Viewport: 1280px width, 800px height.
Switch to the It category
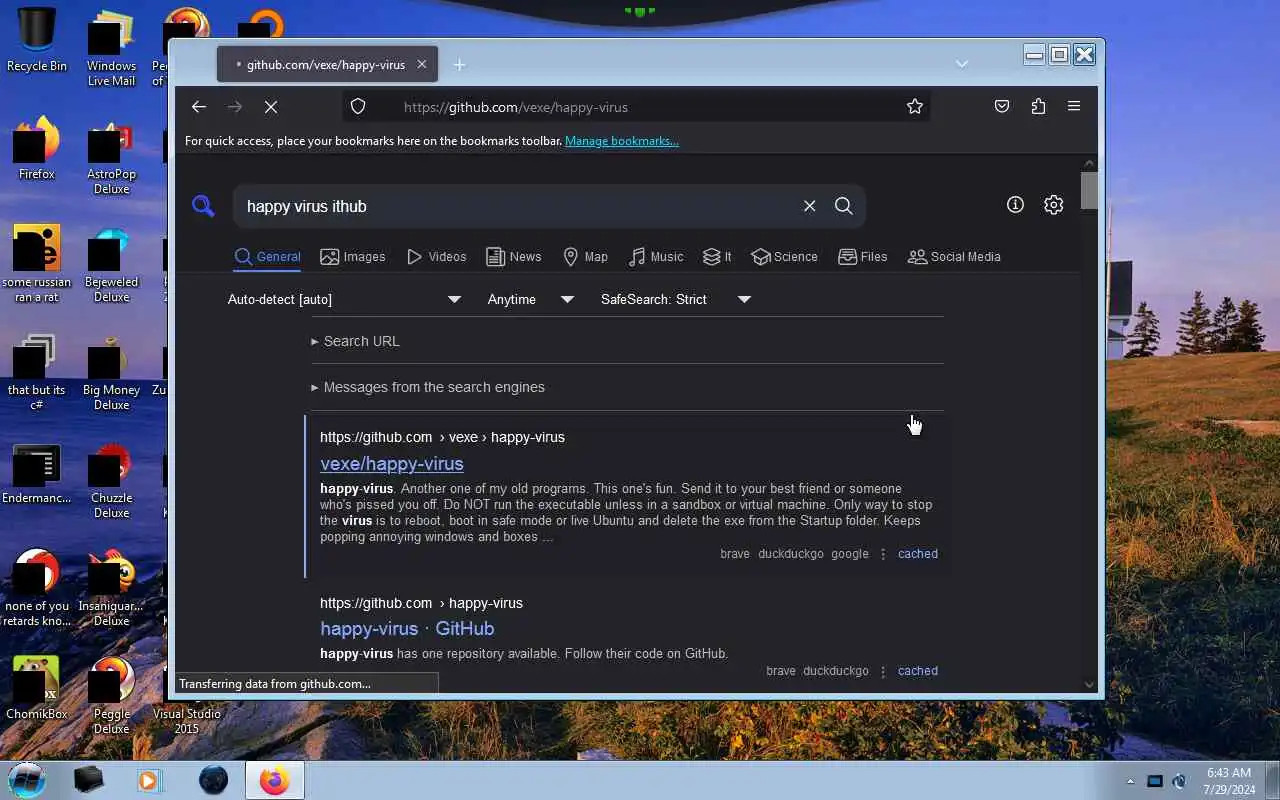click(x=717, y=257)
